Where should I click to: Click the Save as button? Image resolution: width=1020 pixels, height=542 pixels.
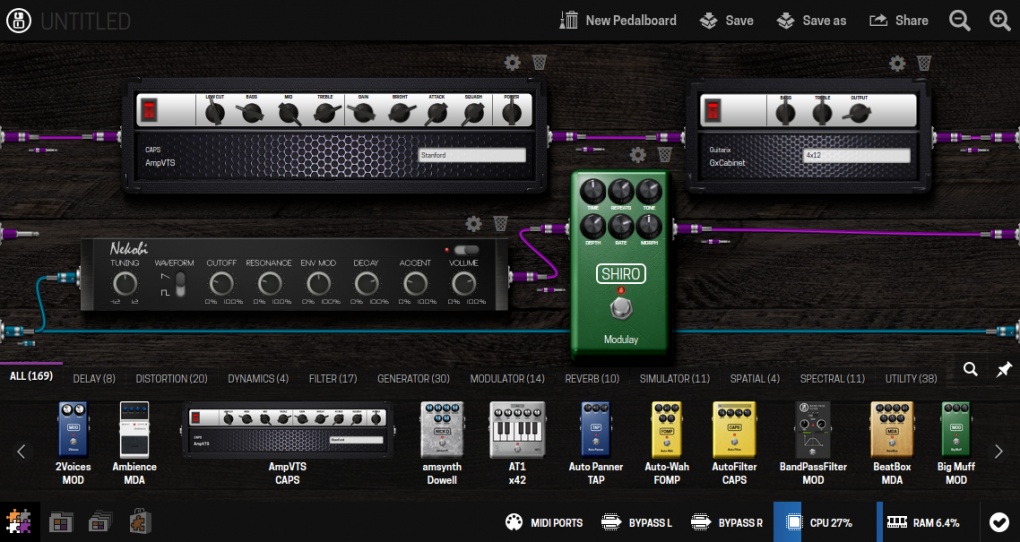click(812, 20)
